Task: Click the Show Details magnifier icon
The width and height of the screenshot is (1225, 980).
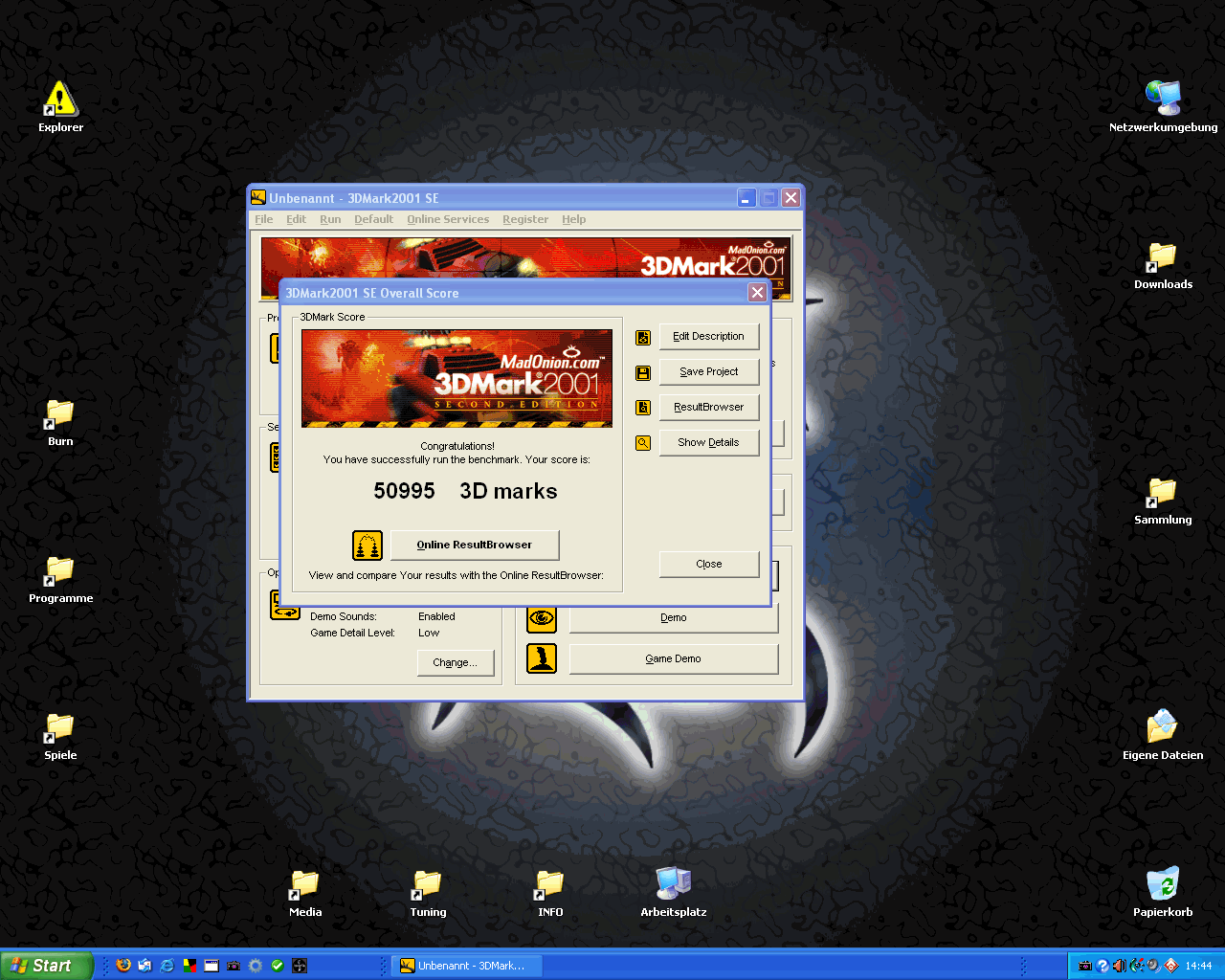Action: tap(643, 443)
